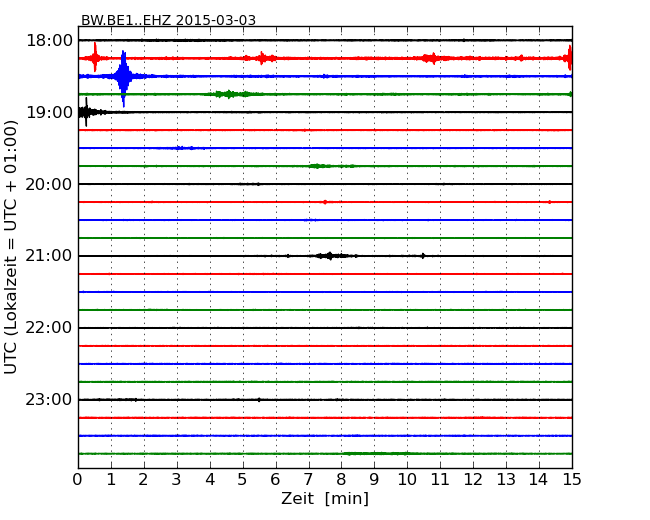This screenshot has height=520, width=650.
Task: Click the red burst near minute 10.8
Action: (x=433, y=58)
